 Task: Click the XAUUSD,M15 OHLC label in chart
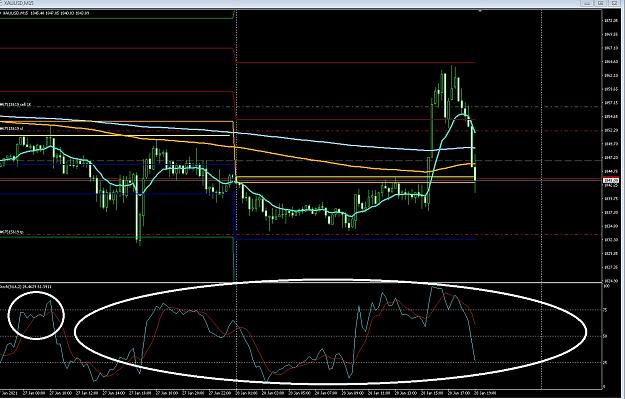click(x=45, y=13)
